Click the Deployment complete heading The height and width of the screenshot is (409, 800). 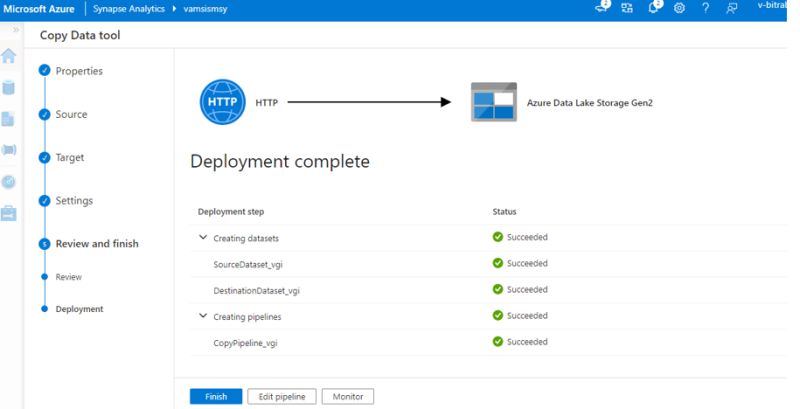(280, 162)
